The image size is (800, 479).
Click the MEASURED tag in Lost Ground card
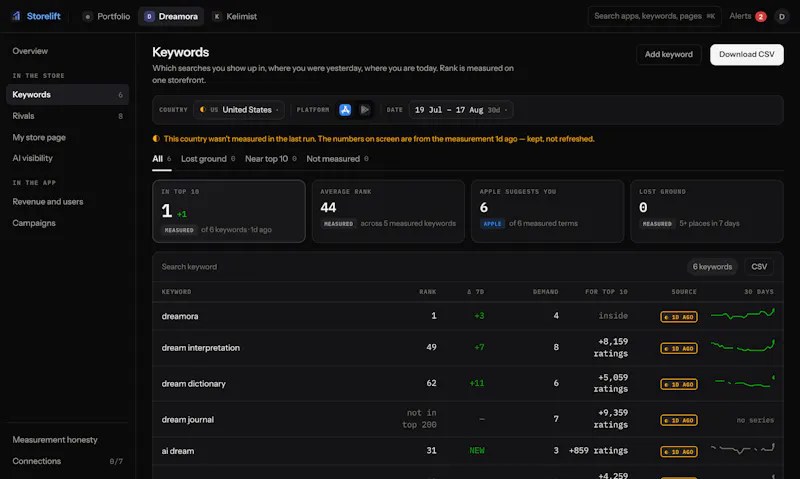(x=657, y=223)
